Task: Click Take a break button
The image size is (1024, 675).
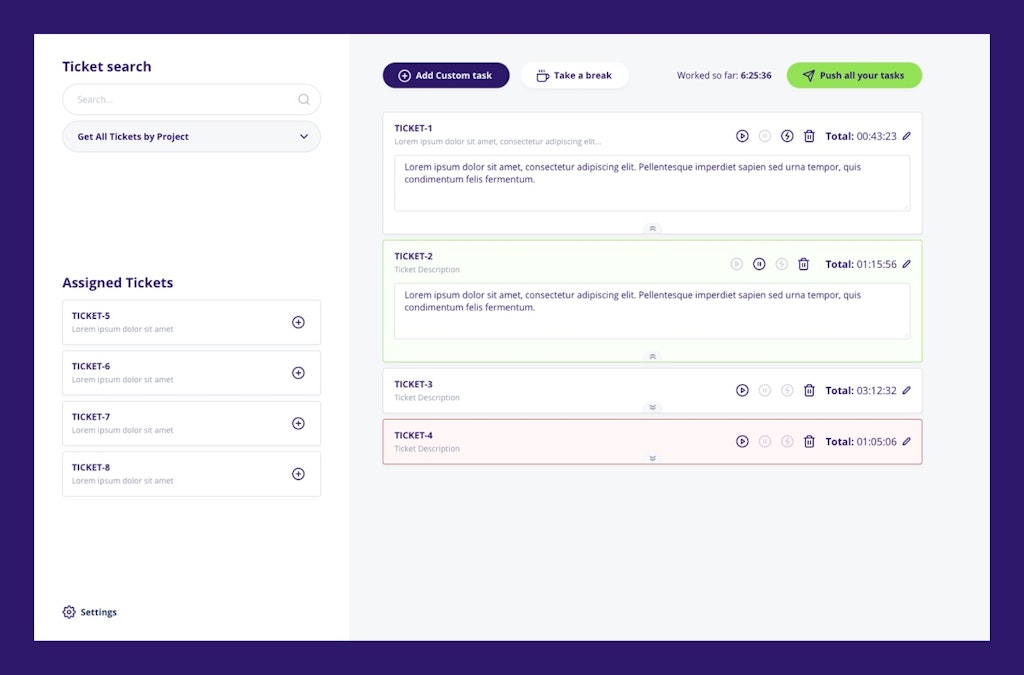Action: tap(575, 75)
